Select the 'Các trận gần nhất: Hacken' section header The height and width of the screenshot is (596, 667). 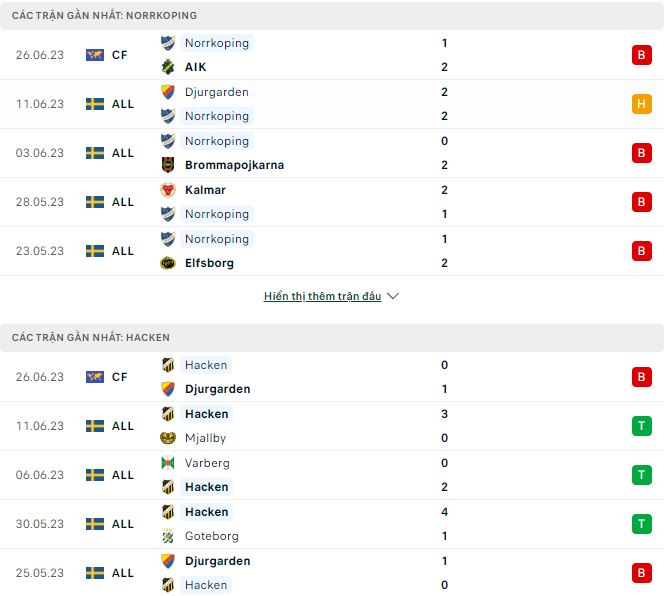coord(91,338)
